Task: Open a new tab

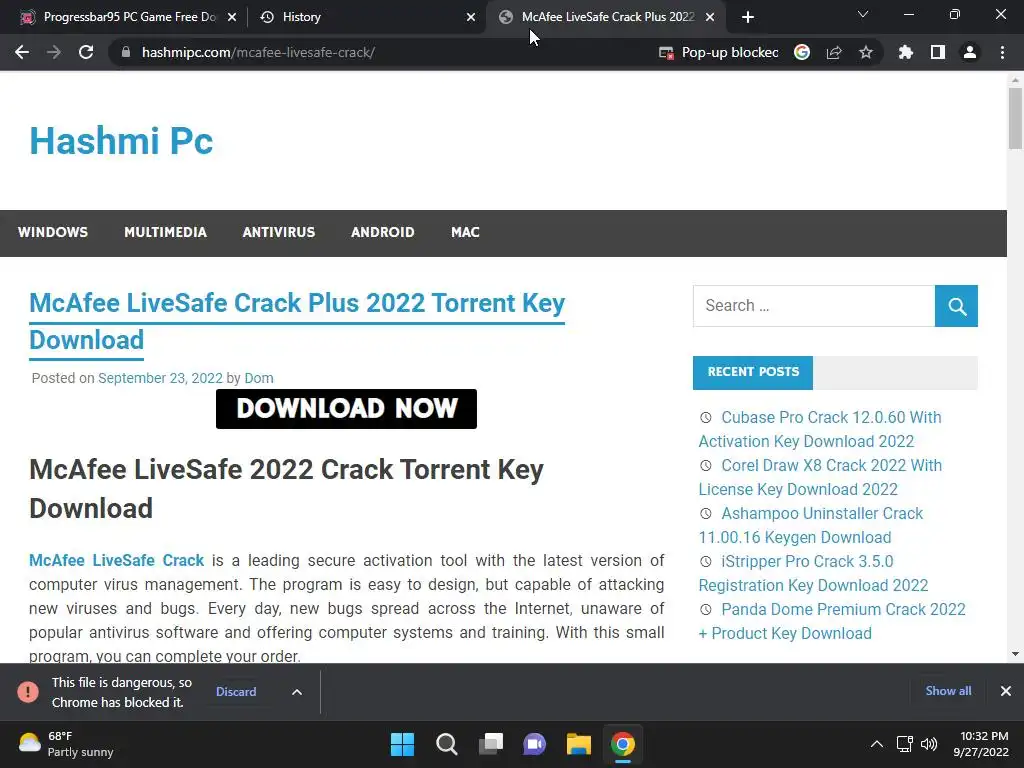Action: (748, 17)
